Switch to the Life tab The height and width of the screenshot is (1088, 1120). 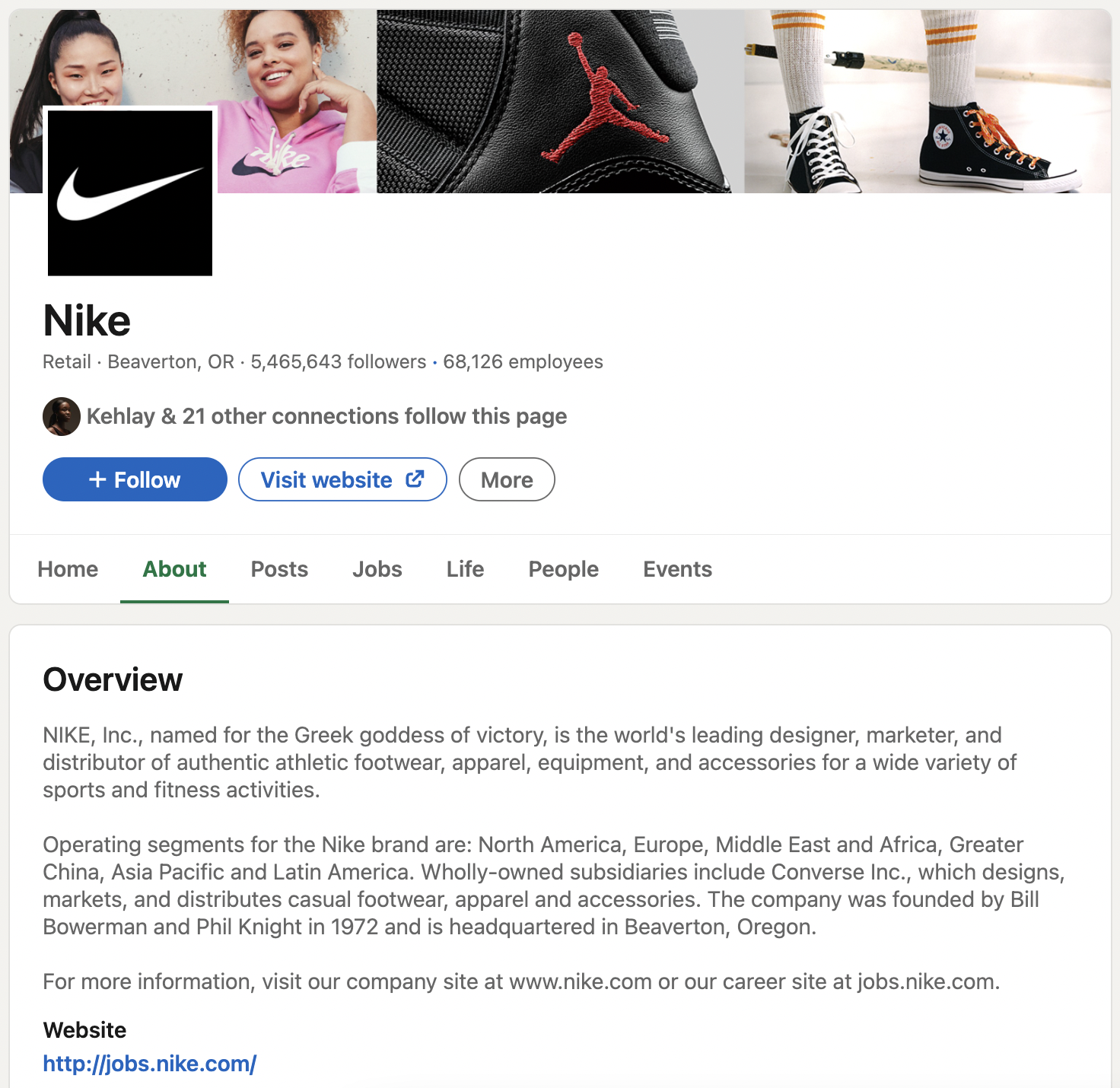pos(465,569)
